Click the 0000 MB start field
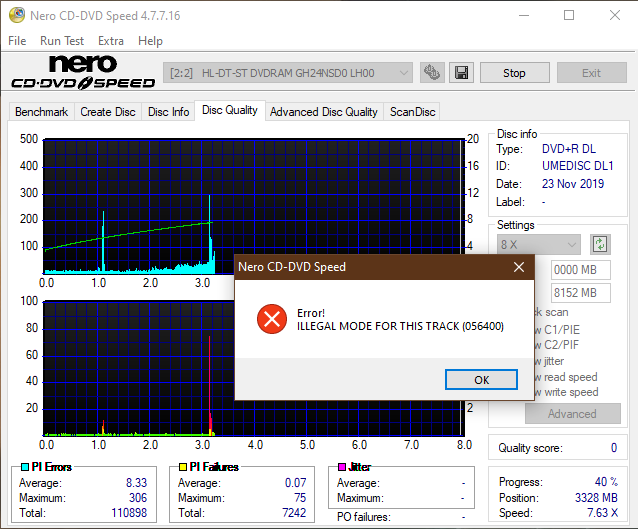 [581, 270]
